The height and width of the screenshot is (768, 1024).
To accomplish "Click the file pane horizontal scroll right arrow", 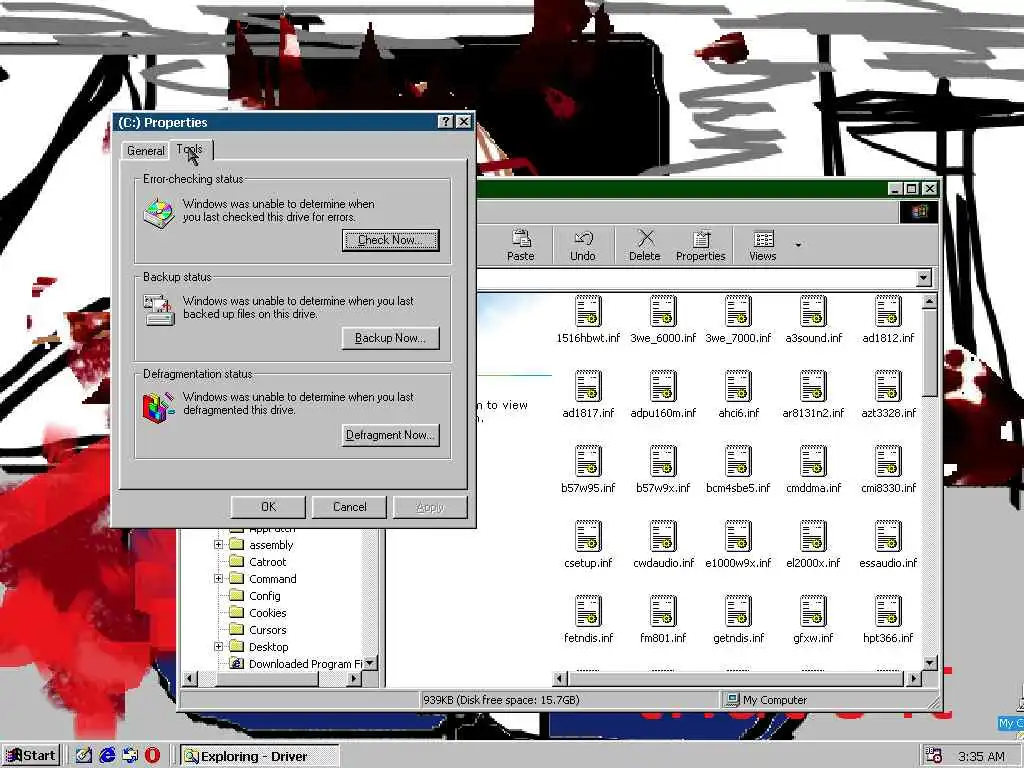I will (x=914, y=679).
